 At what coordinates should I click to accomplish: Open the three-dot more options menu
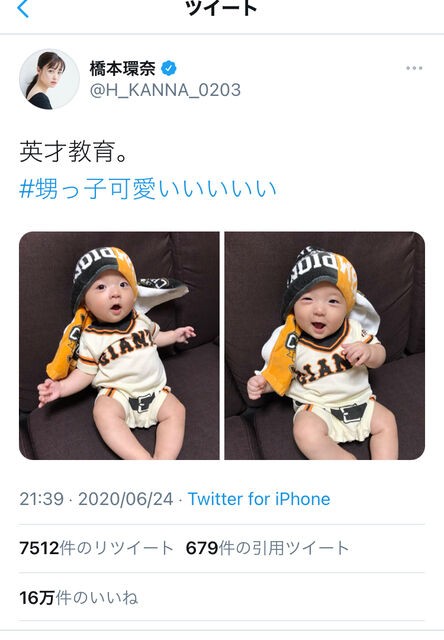[x=414, y=68]
